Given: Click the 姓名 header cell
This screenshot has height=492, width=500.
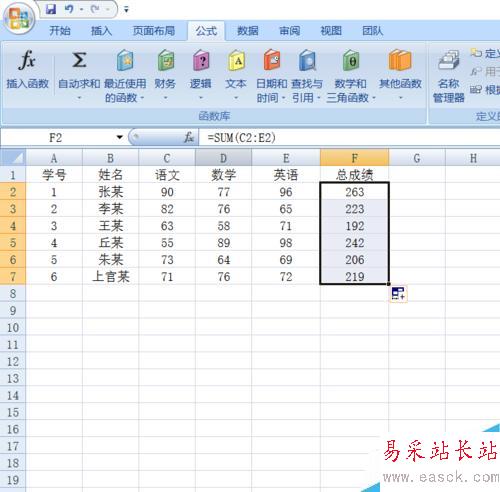Looking at the screenshot, I should click(110, 175).
